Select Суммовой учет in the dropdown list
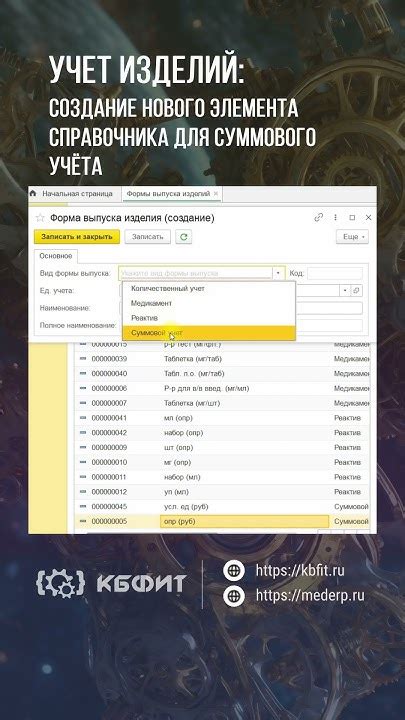The width and height of the screenshot is (405, 720). 208,333
